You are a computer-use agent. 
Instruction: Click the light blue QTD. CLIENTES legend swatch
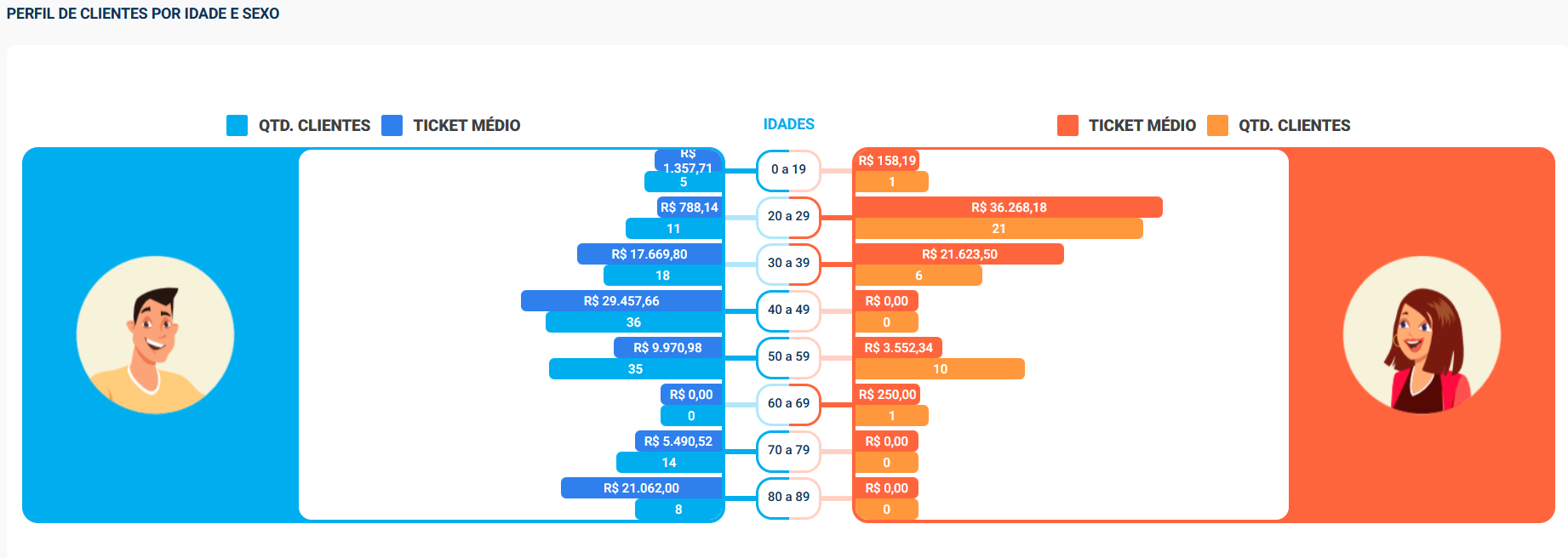[237, 125]
